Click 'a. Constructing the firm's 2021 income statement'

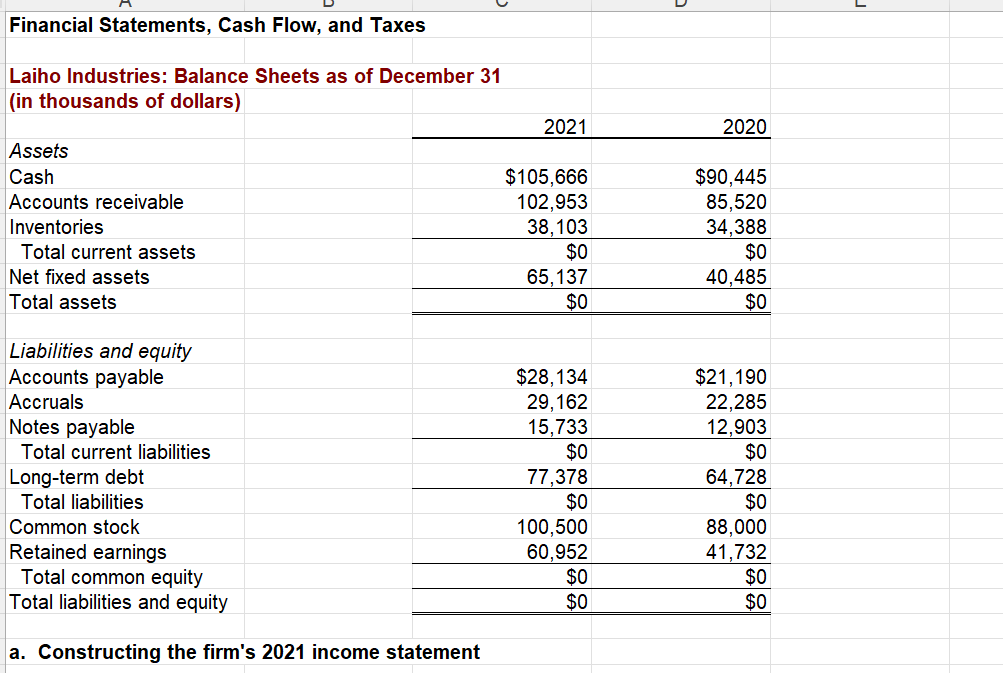[x=244, y=652]
